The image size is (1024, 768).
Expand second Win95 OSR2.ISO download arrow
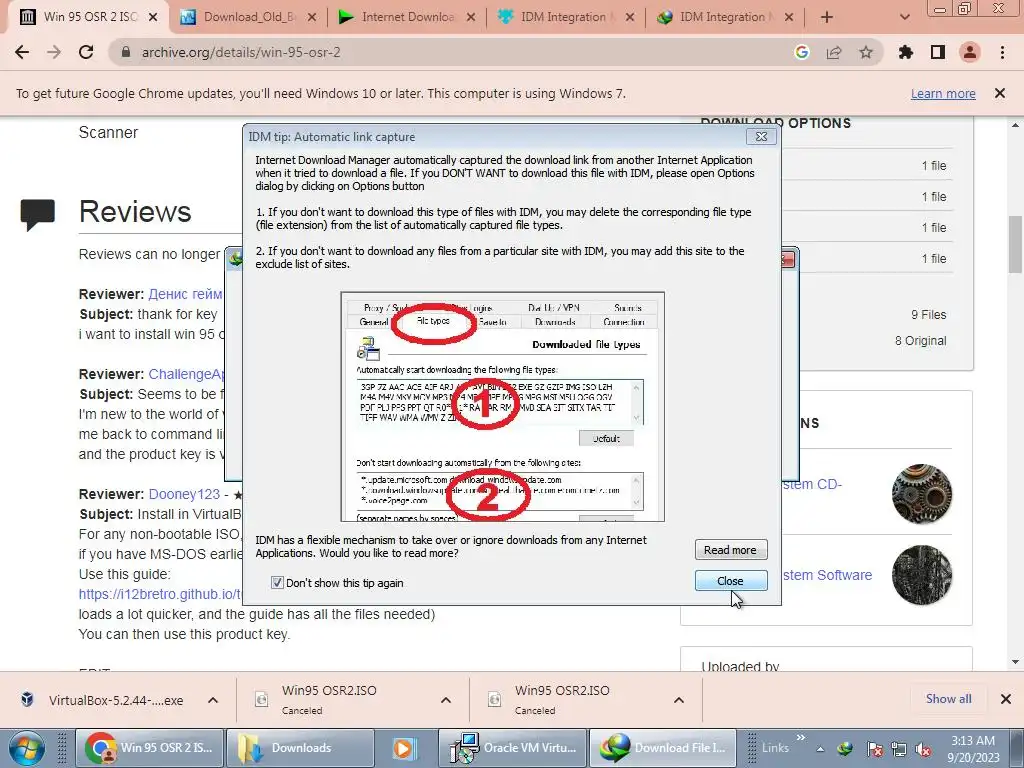[x=679, y=700]
